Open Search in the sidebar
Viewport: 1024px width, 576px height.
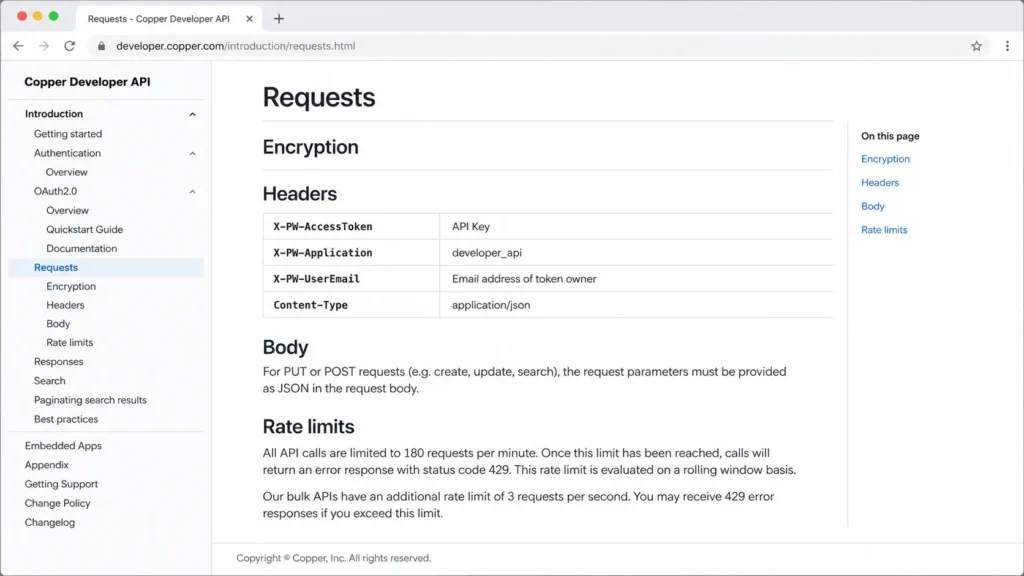coord(50,381)
